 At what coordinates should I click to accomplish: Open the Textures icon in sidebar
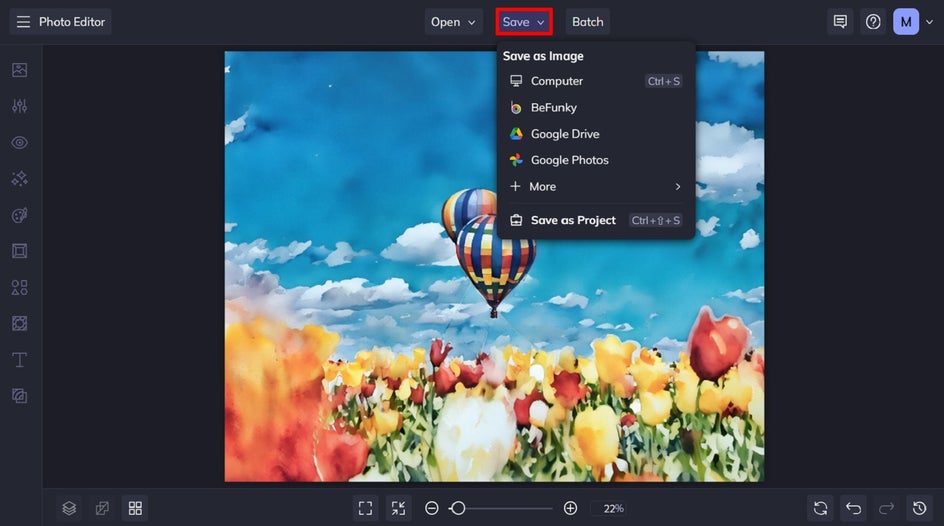(x=19, y=396)
